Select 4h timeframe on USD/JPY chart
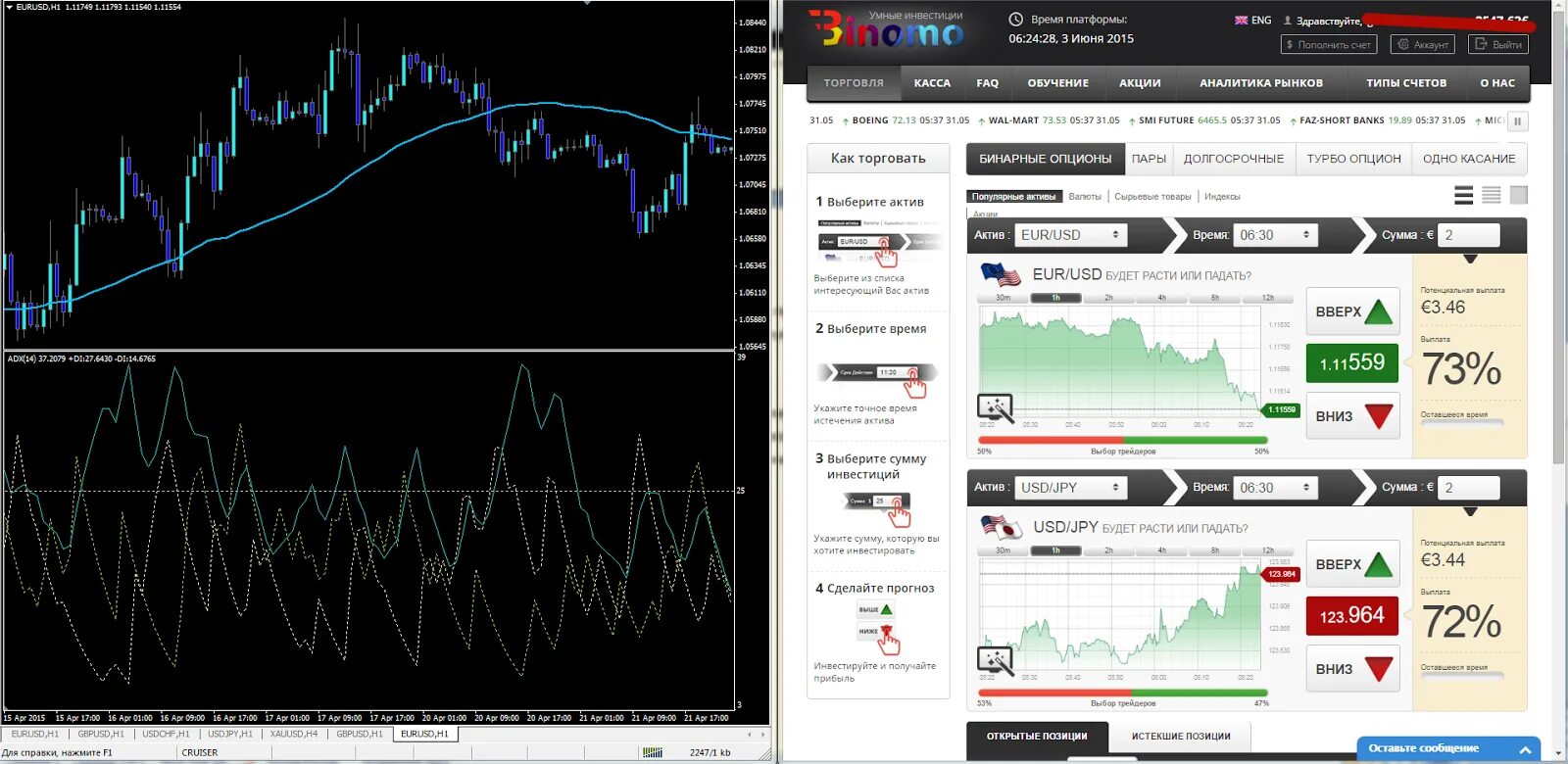The width and height of the screenshot is (1568, 764). pos(1161,550)
